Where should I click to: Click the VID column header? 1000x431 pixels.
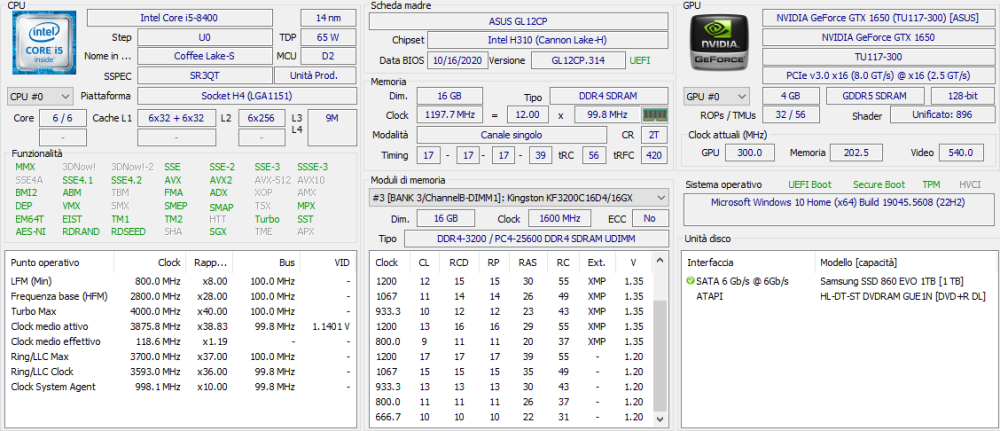point(327,262)
